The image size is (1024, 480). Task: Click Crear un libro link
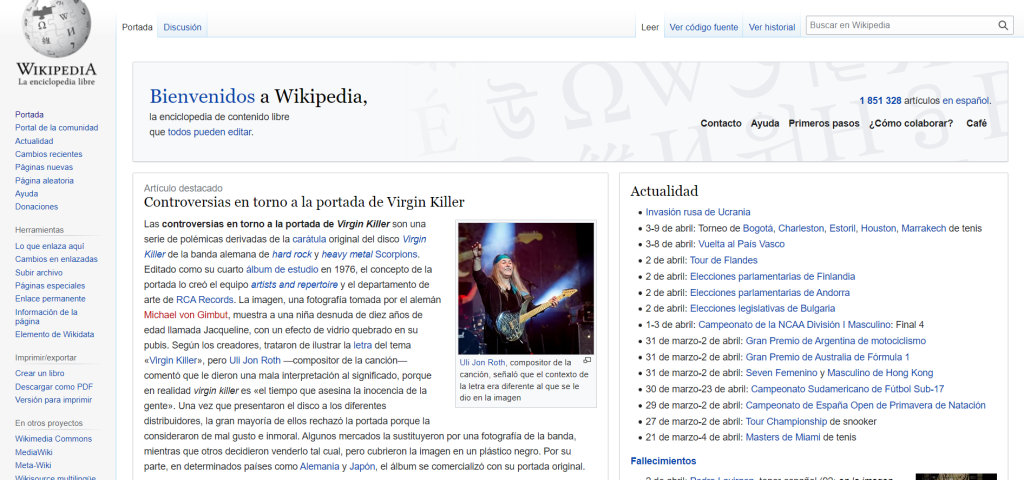point(39,374)
